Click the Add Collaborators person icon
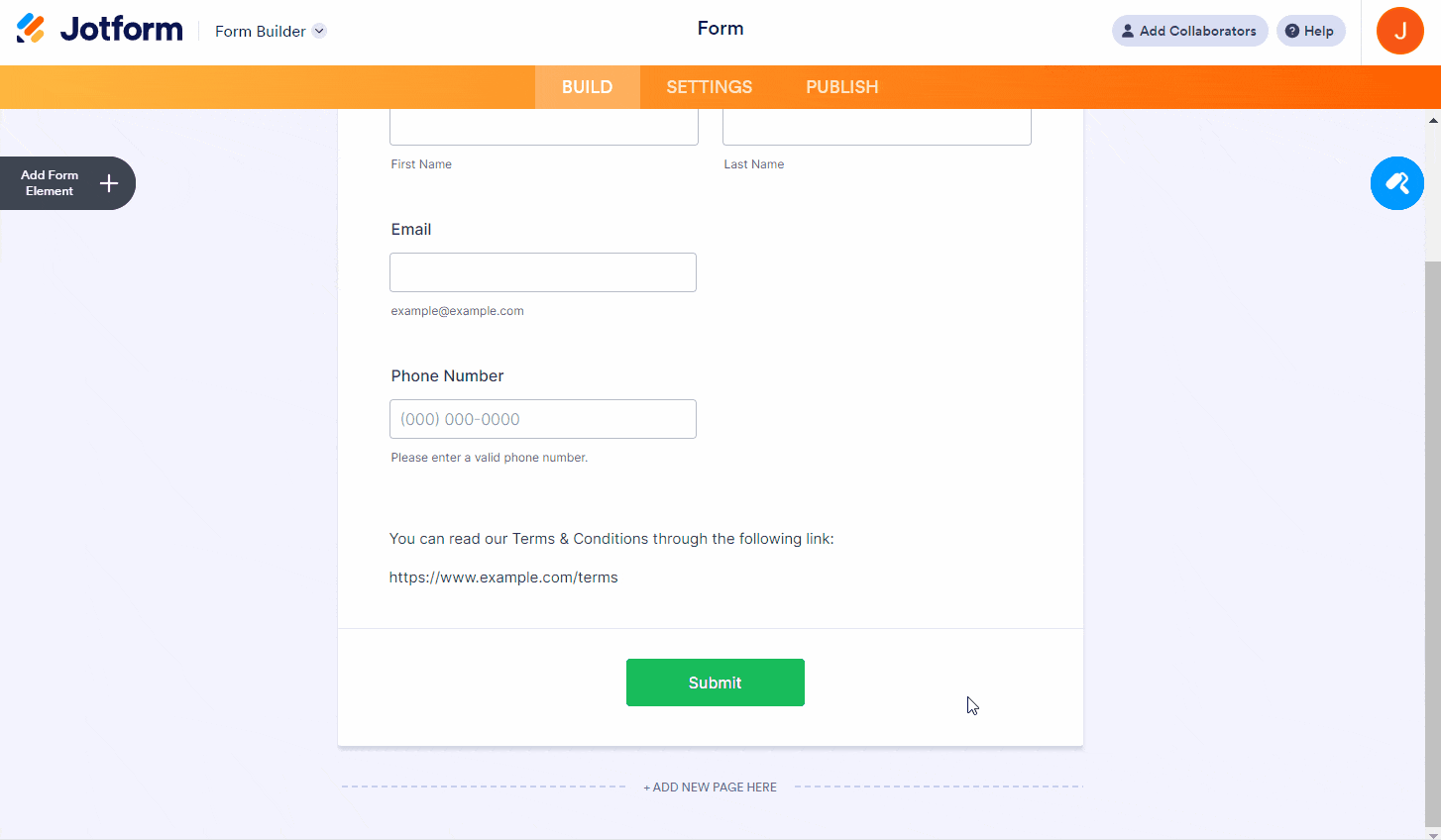This screenshot has height=840, width=1441. click(1128, 31)
